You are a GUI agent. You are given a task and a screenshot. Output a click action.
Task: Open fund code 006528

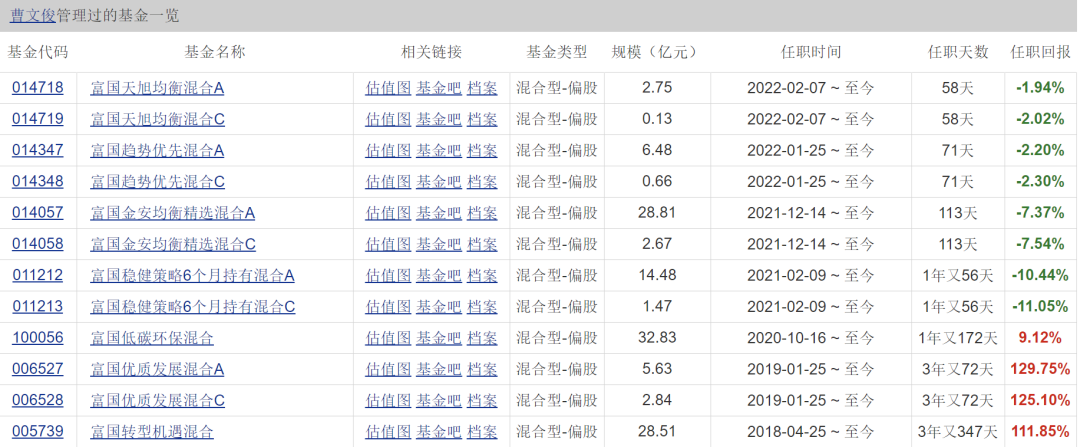click(x=37, y=400)
